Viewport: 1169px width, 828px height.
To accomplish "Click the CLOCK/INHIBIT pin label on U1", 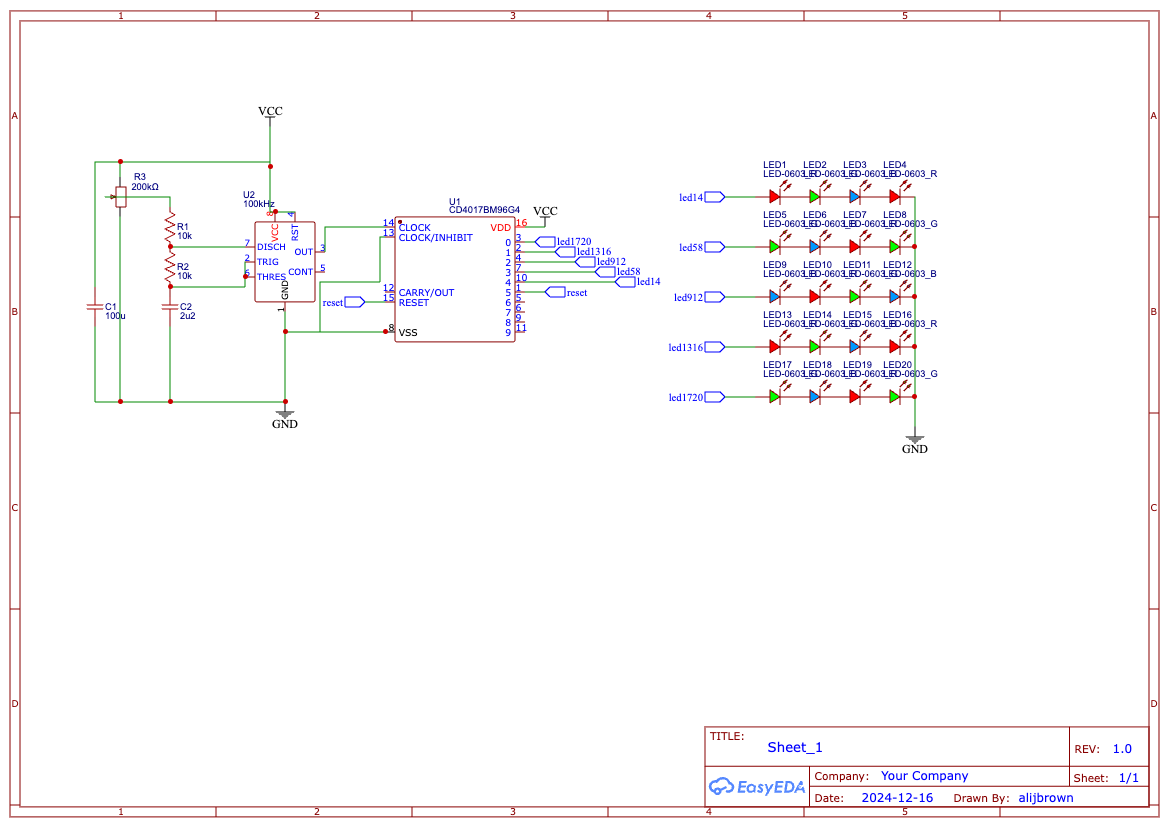I will [x=435, y=238].
